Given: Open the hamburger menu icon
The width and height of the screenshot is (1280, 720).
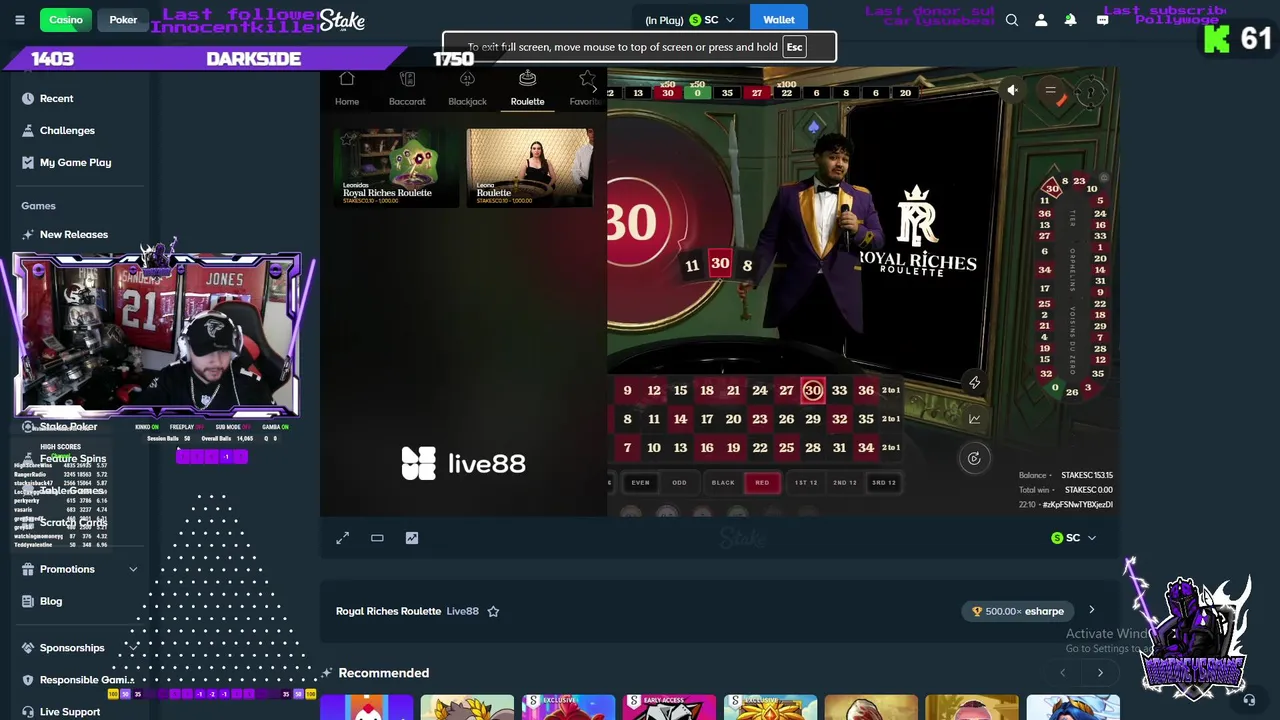Looking at the screenshot, I should coord(19,20).
